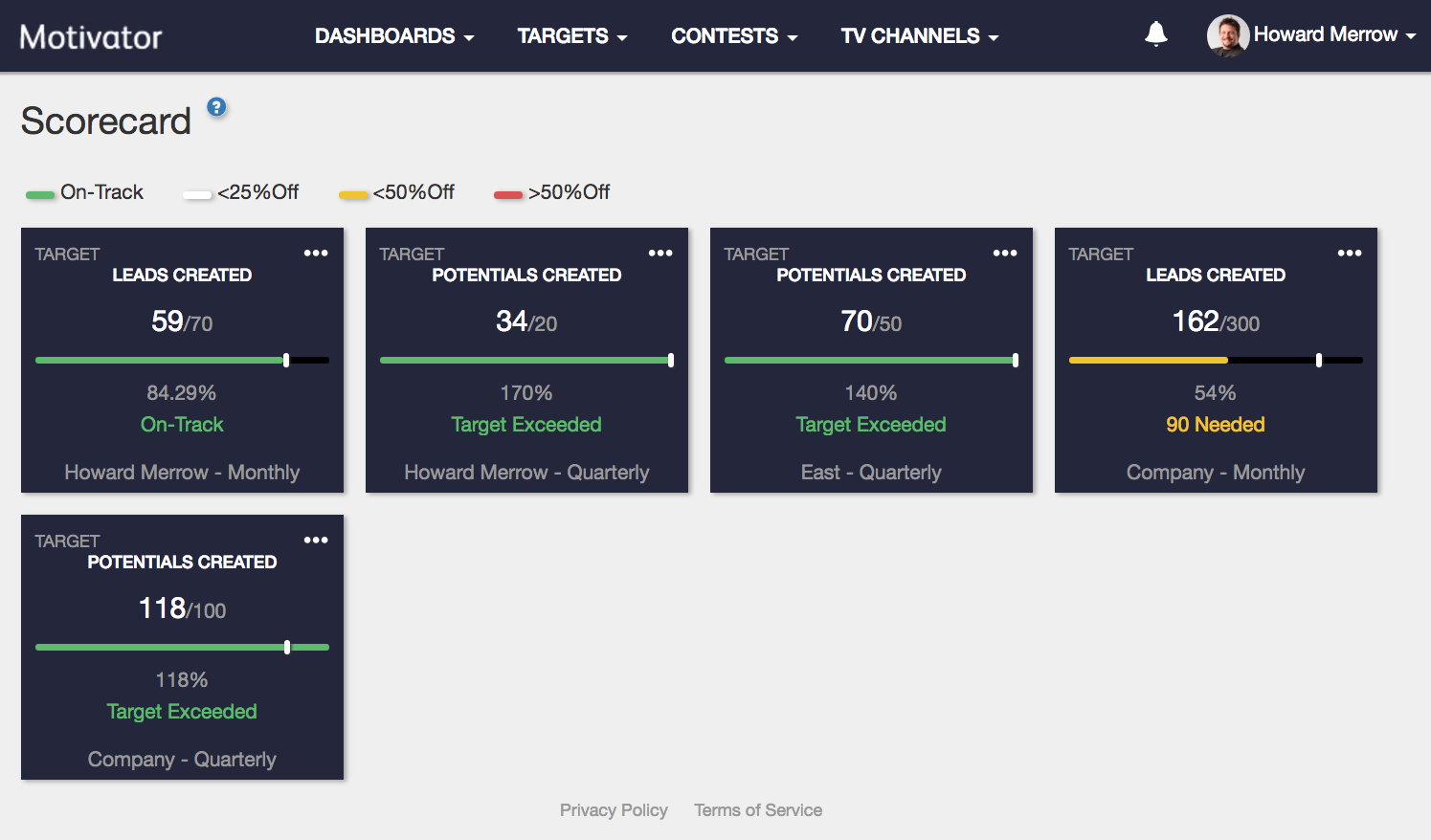Screen dimensions: 1431x840
Task: Click the progress bar on 70/50 card
Action: [871, 361]
